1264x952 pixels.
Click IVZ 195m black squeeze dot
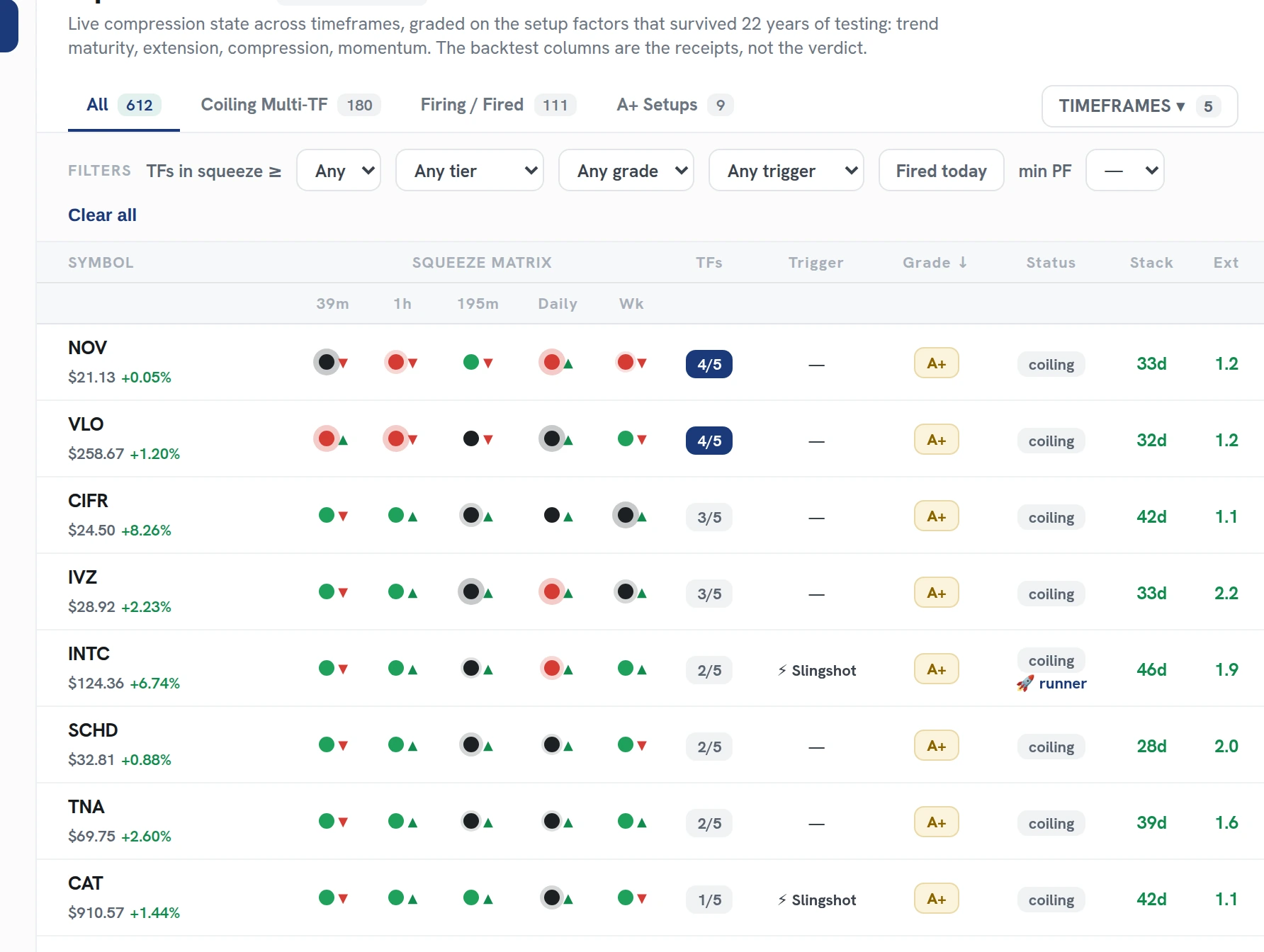471,592
